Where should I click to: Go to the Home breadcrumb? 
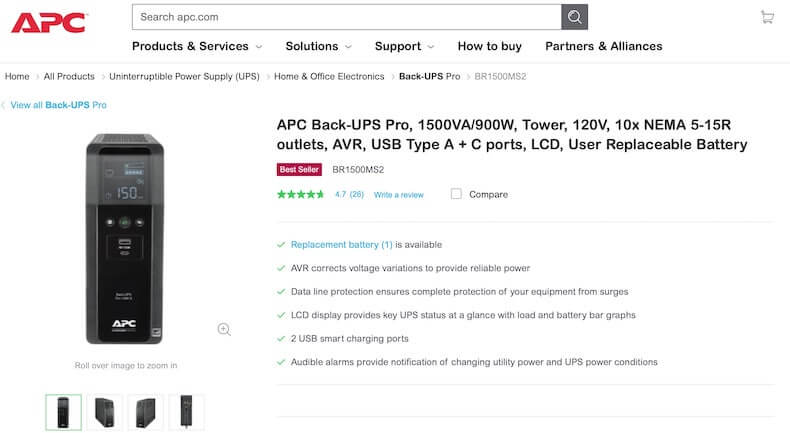pos(17,76)
